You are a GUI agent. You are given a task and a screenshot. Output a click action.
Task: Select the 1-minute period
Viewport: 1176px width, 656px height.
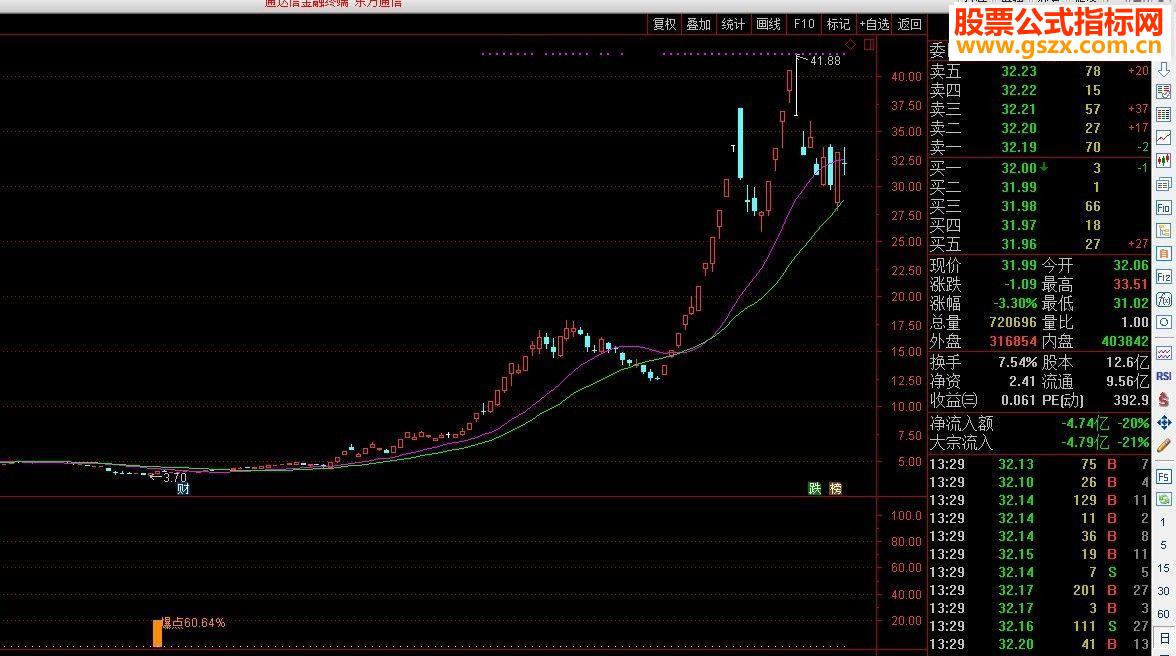(x=1163, y=523)
